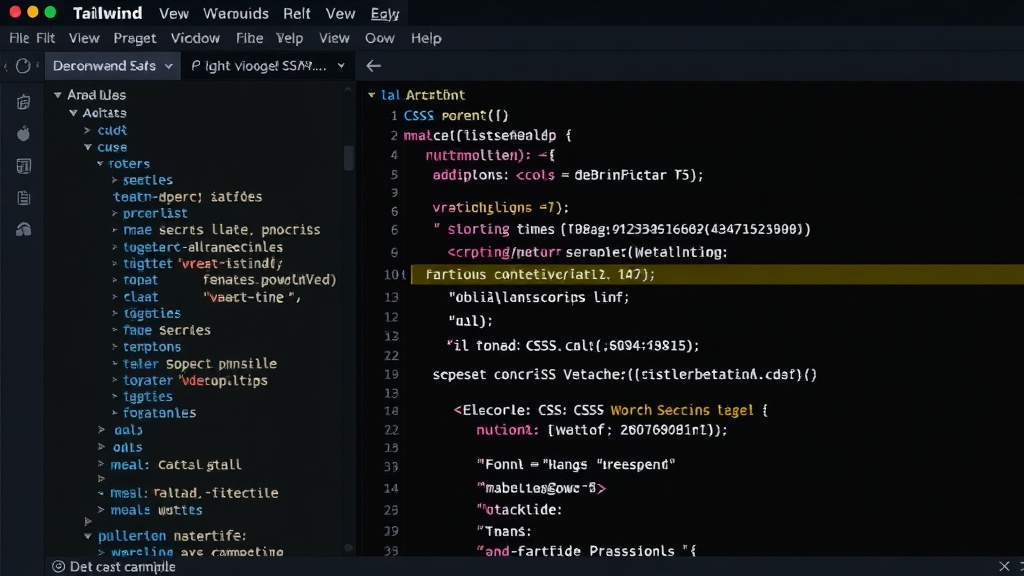
Task: Select the tugeterc-allranecciinles item
Action: (202, 248)
